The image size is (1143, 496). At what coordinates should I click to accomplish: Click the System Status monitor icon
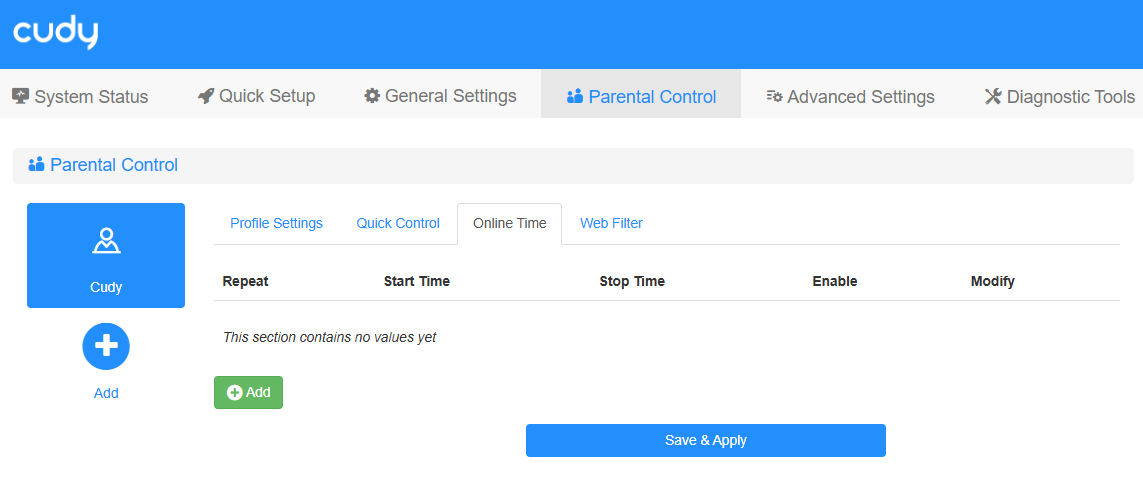point(20,96)
